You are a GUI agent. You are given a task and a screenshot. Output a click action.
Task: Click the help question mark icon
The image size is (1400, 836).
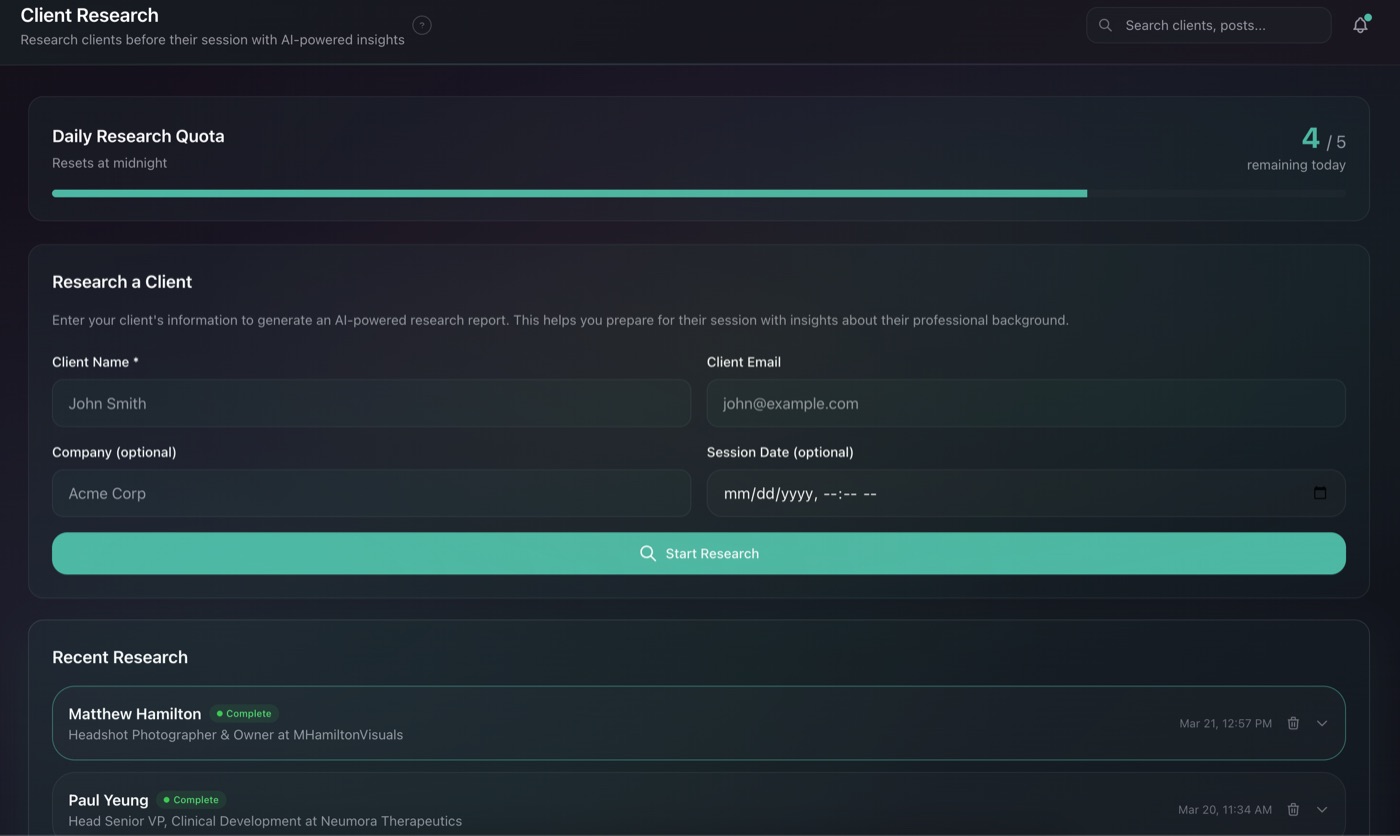422,25
